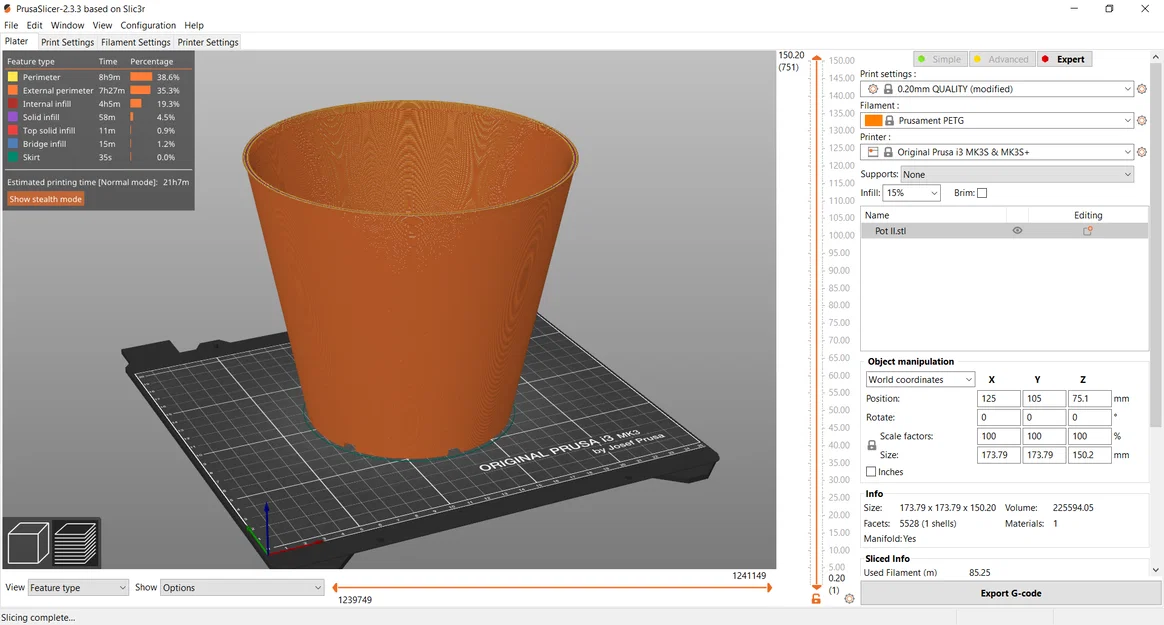Select the Advanced mode button
This screenshot has width=1164, height=625.
[x=1001, y=59]
